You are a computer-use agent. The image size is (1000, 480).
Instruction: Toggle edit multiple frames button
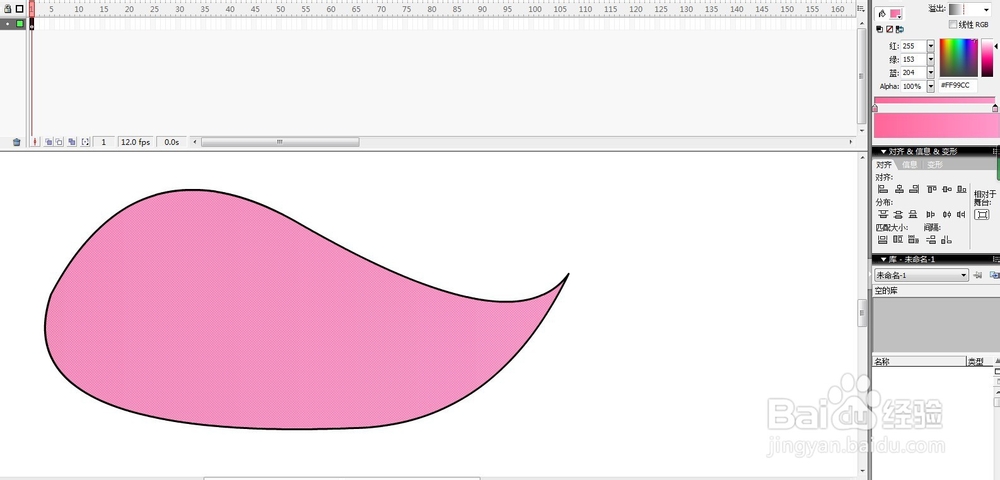pos(72,142)
